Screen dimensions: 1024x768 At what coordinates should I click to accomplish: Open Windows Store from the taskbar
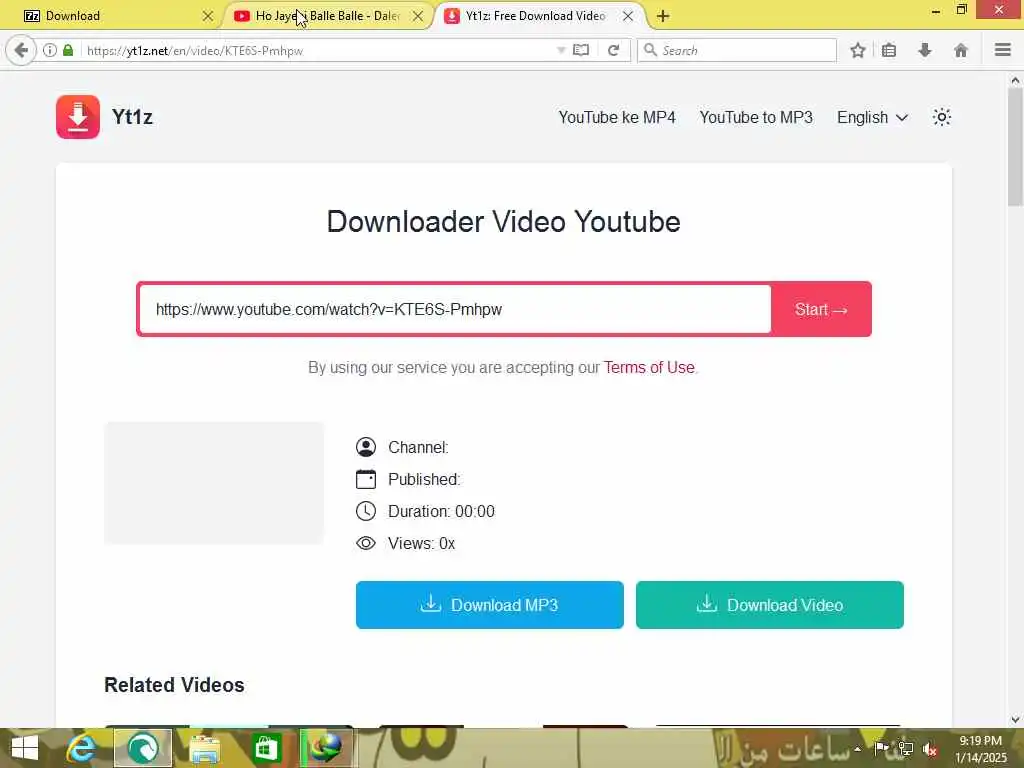click(266, 748)
